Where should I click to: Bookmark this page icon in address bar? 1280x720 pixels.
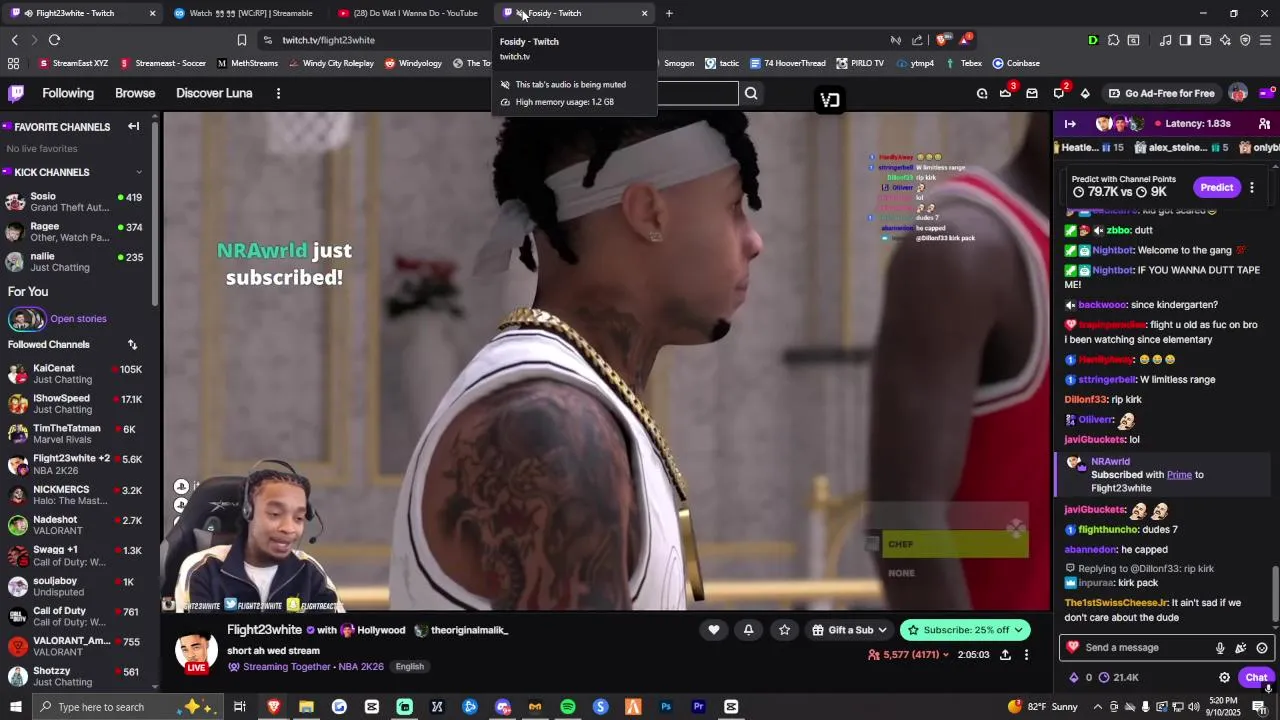coord(241,40)
